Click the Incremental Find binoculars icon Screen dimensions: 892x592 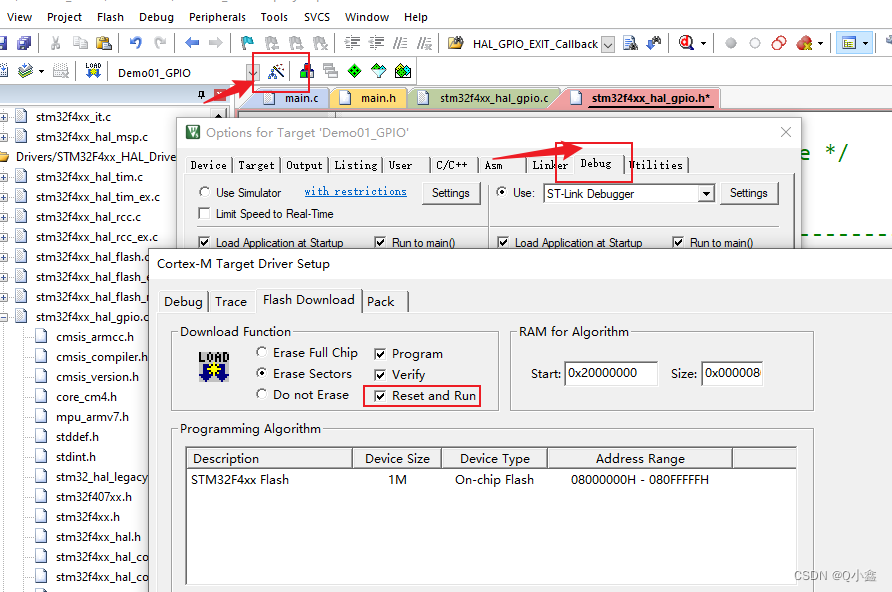coord(654,43)
